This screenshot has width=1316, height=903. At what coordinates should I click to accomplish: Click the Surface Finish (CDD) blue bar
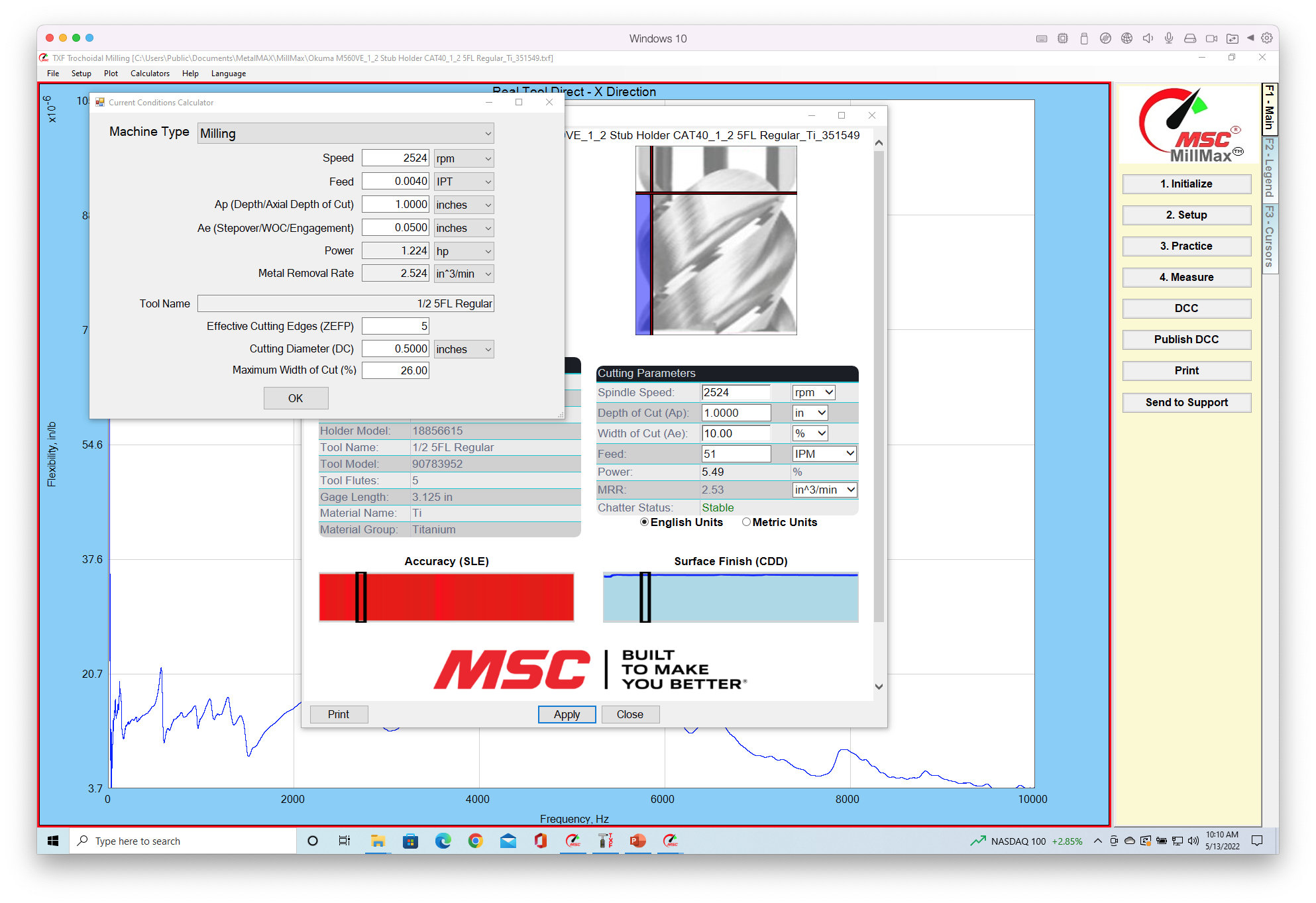tap(730, 597)
